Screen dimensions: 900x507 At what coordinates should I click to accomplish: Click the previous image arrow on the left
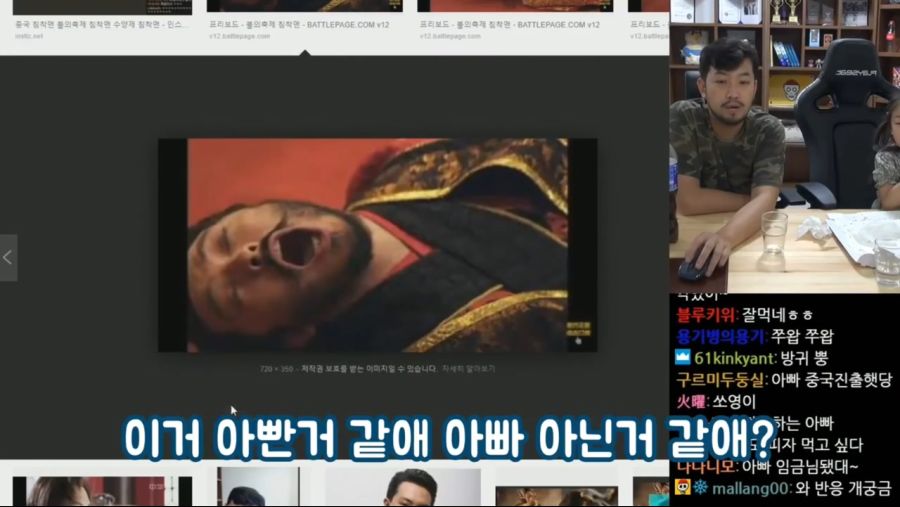tap(8, 258)
